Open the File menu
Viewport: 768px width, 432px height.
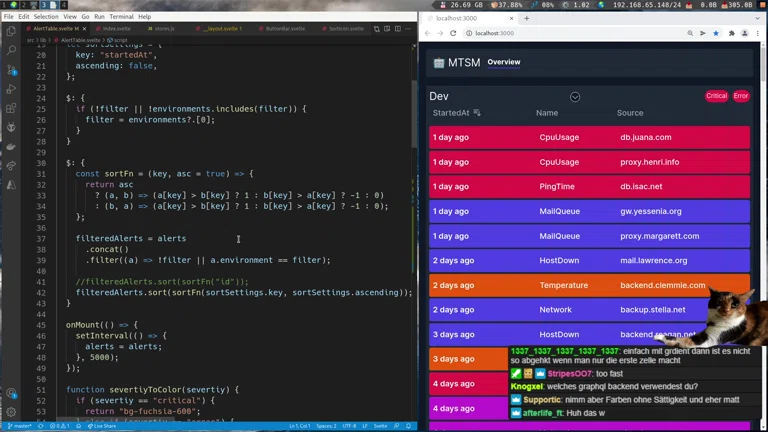[8, 17]
